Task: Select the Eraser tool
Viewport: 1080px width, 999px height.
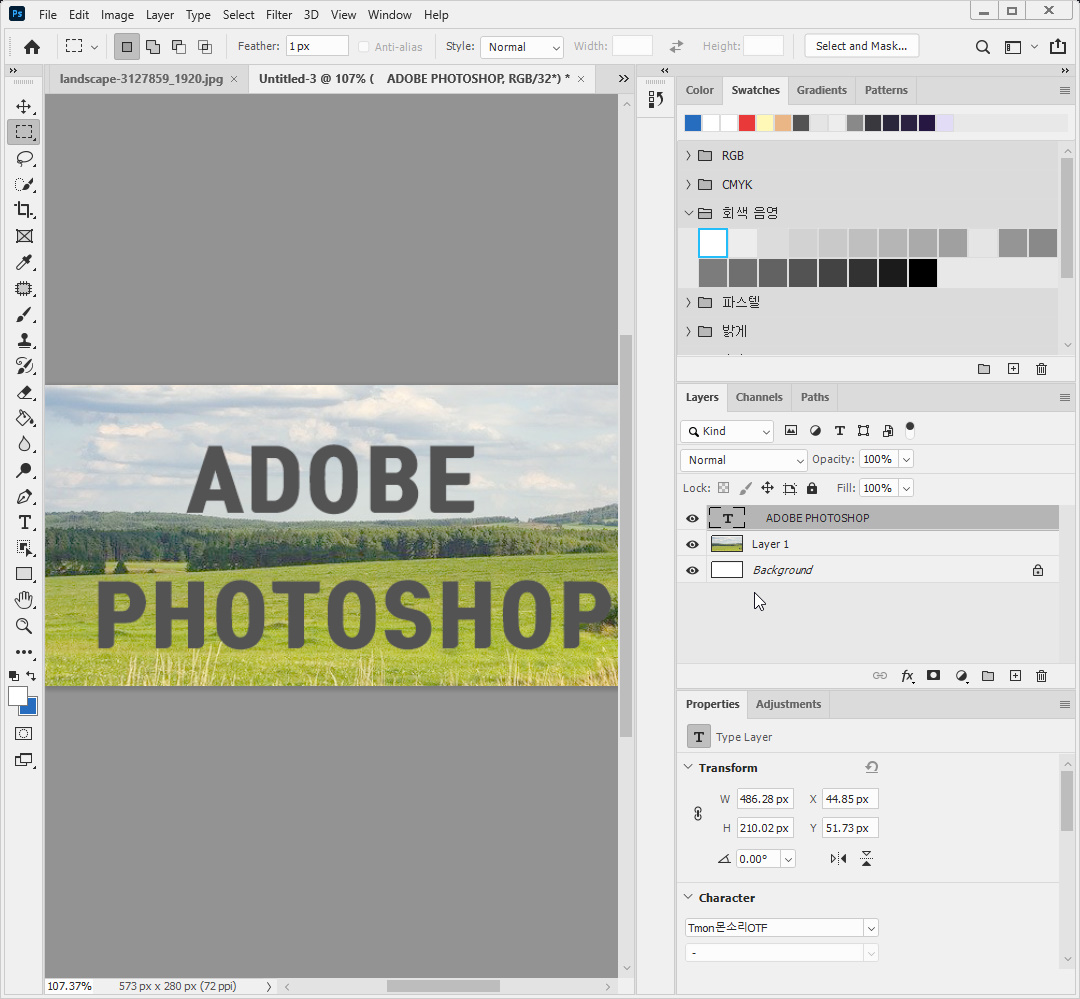Action: pyautogui.click(x=24, y=393)
